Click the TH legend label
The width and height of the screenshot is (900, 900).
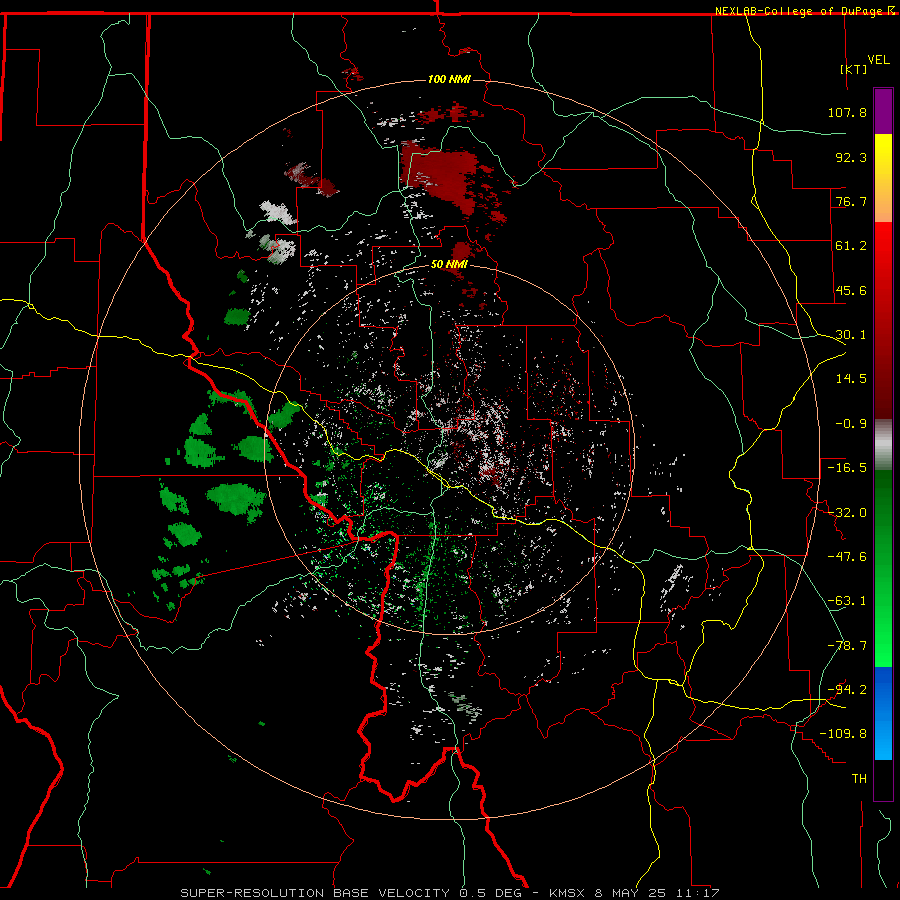859,779
